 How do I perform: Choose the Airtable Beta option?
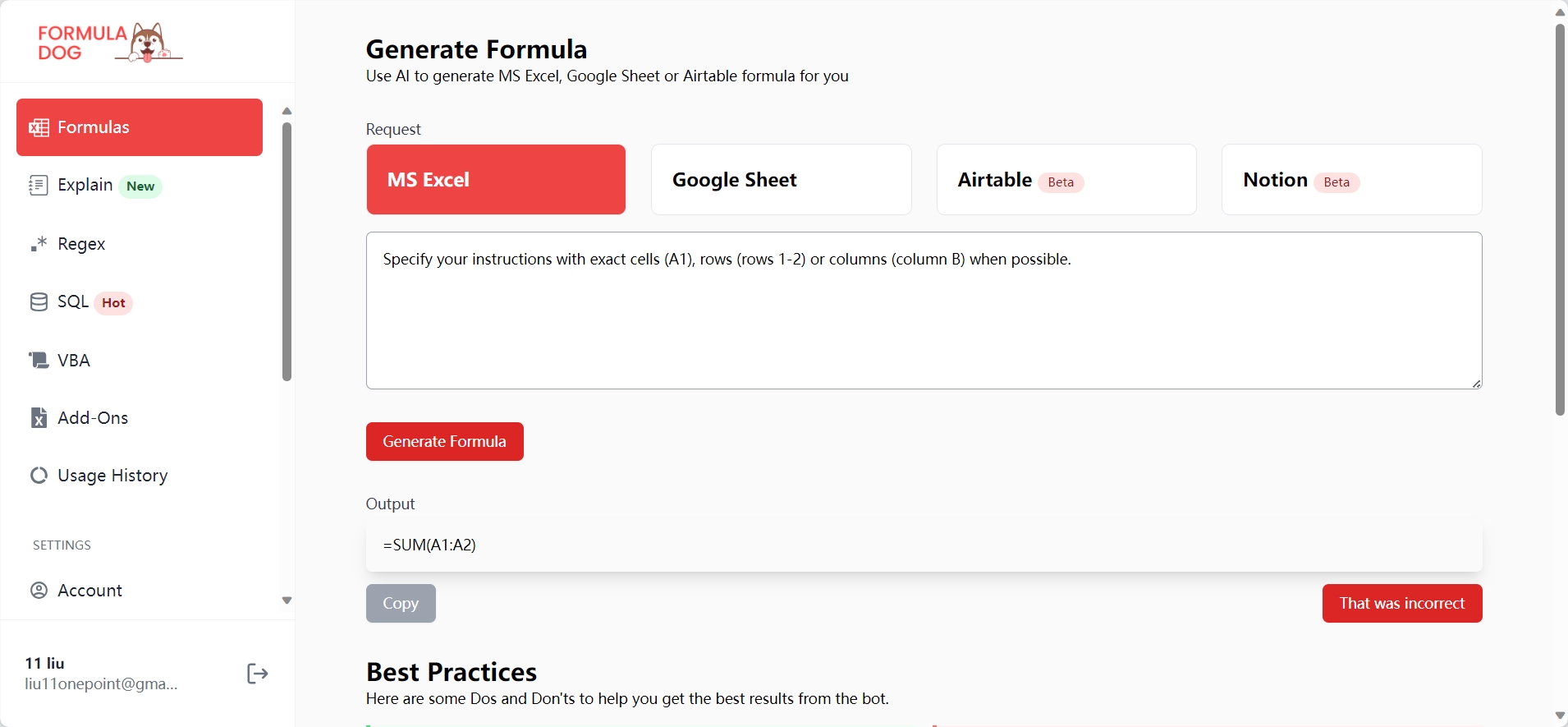pos(1066,180)
